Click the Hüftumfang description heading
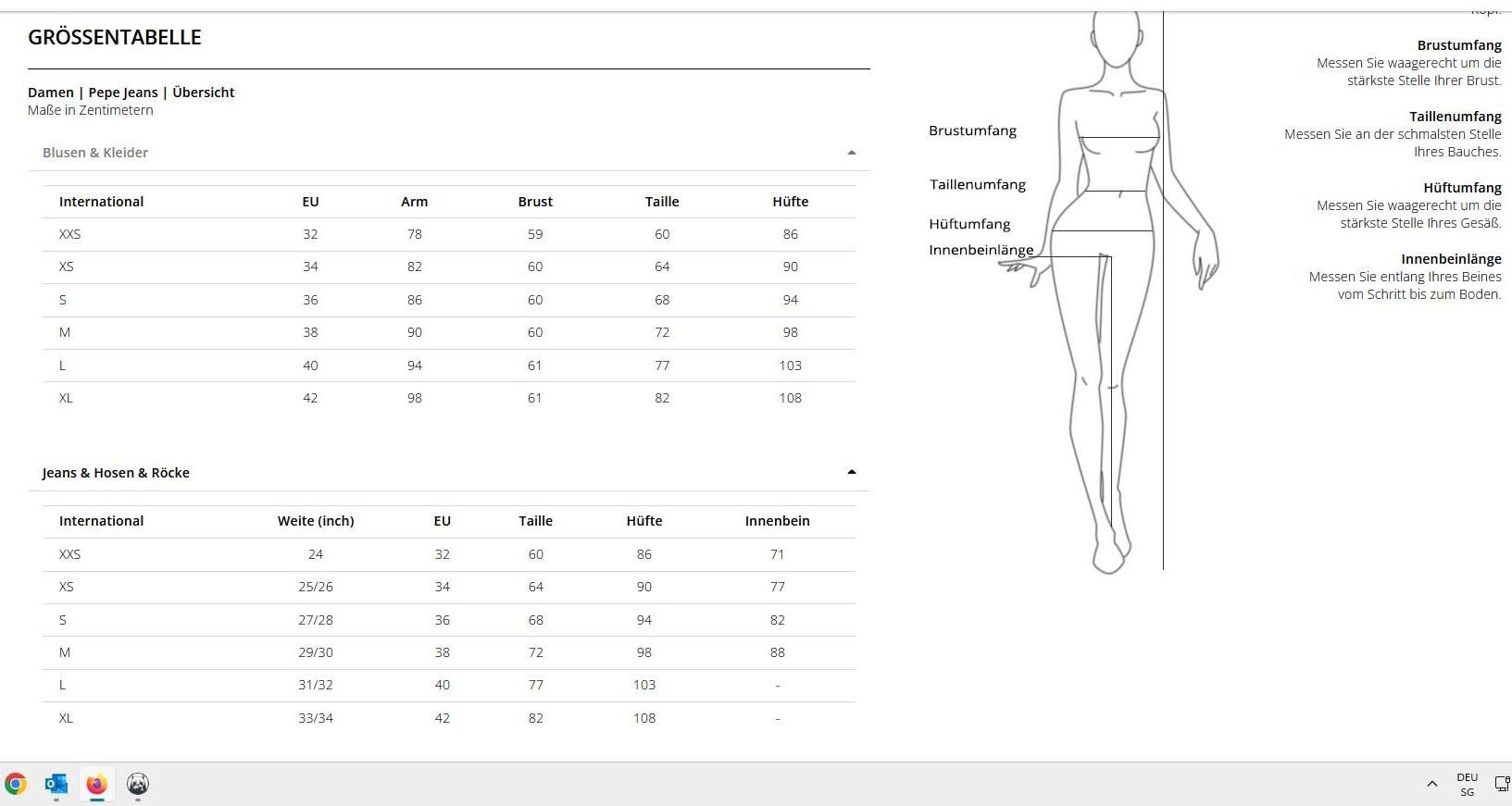The image size is (1512, 806). (x=1463, y=188)
